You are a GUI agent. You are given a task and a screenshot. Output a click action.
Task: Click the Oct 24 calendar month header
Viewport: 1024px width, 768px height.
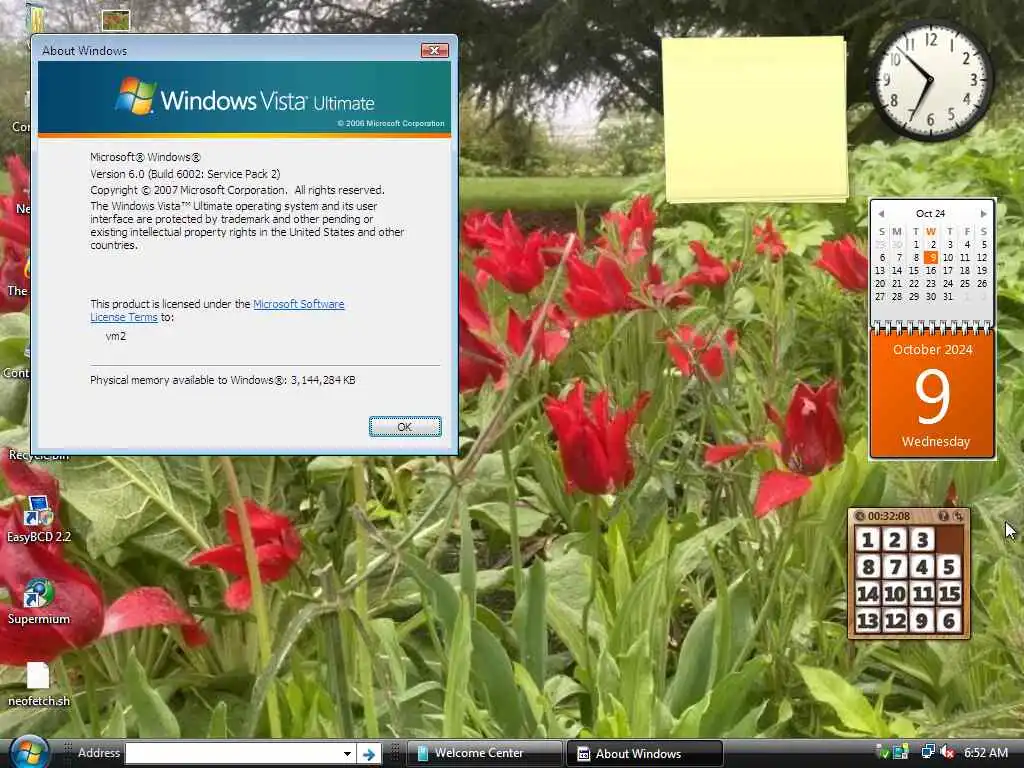[931, 214]
